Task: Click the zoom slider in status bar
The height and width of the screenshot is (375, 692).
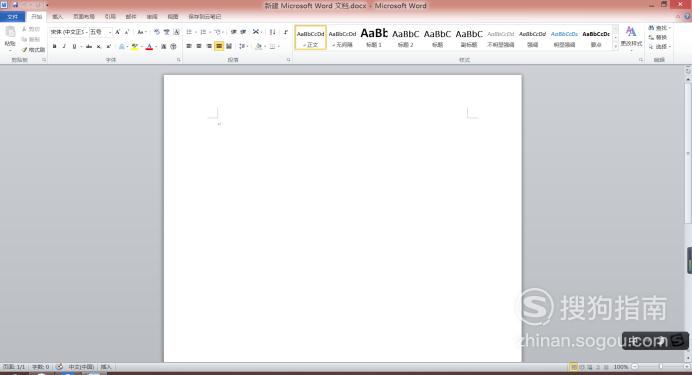Action: point(661,367)
